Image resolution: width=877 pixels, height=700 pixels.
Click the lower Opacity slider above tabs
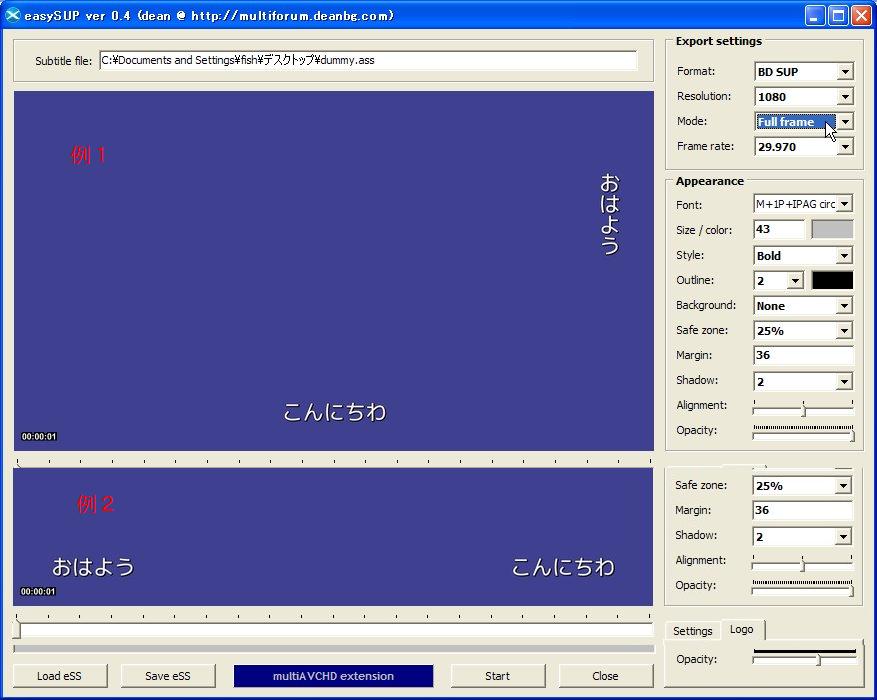pos(802,588)
